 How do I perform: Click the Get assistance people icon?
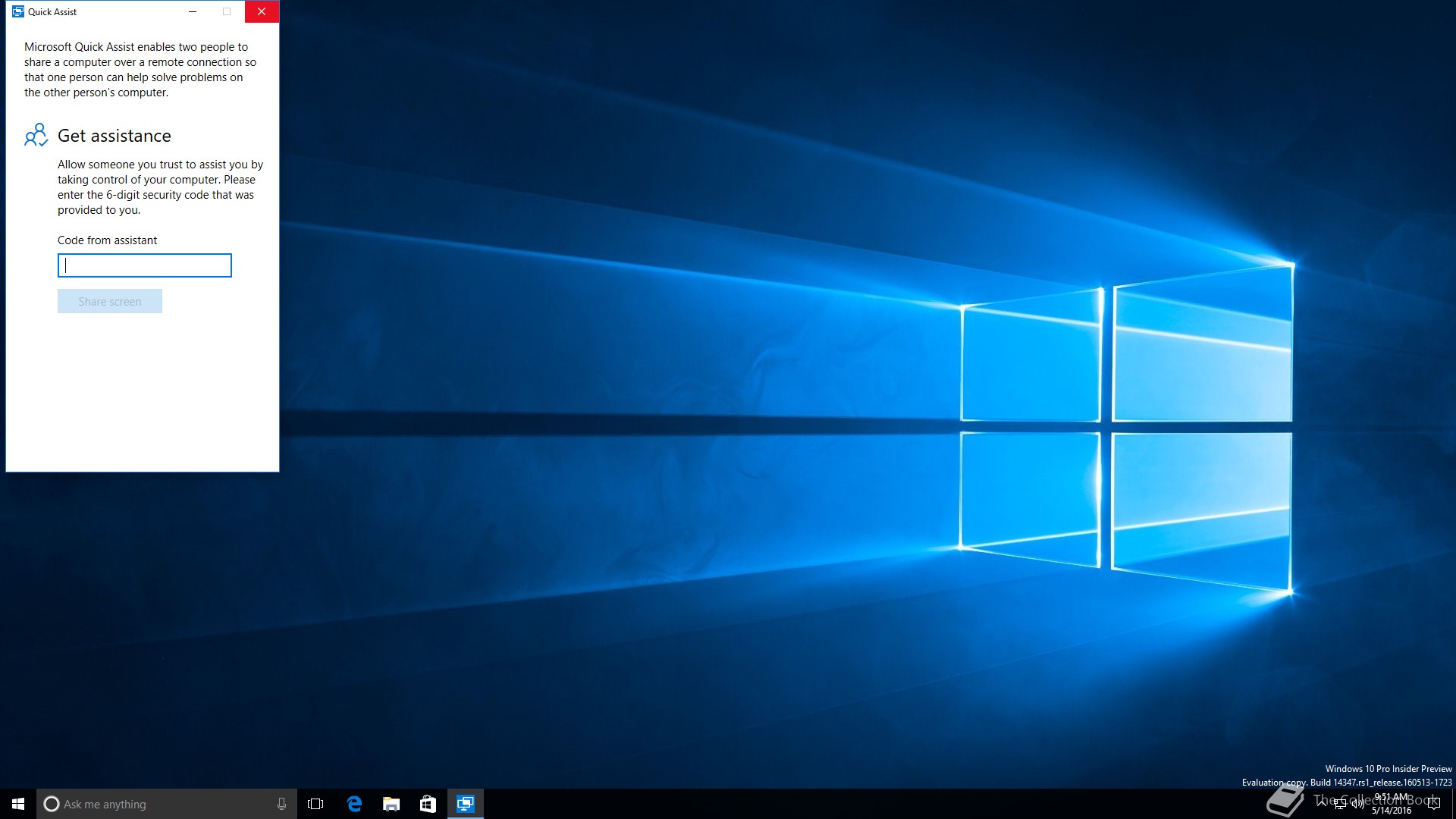pyautogui.click(x=36, y=136)
